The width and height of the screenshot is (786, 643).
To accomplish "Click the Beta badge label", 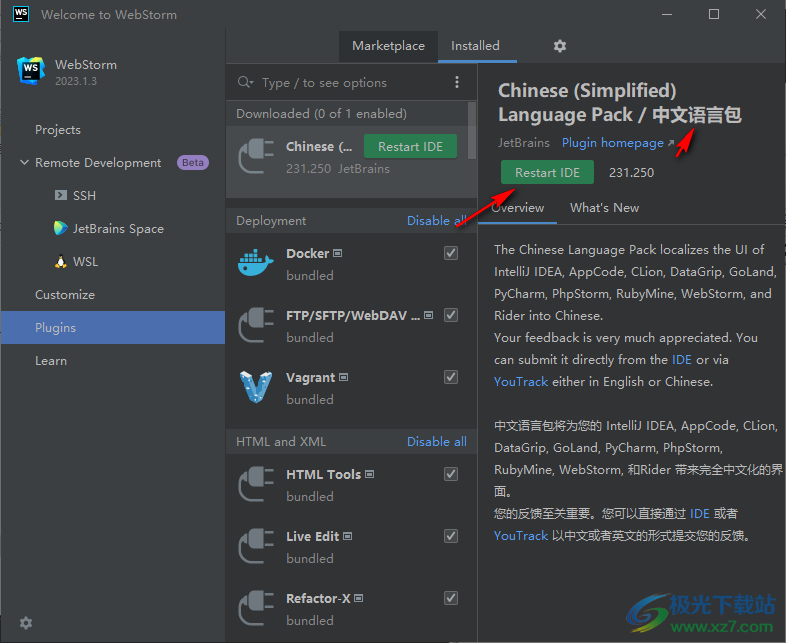I will (x=193, y=162).
